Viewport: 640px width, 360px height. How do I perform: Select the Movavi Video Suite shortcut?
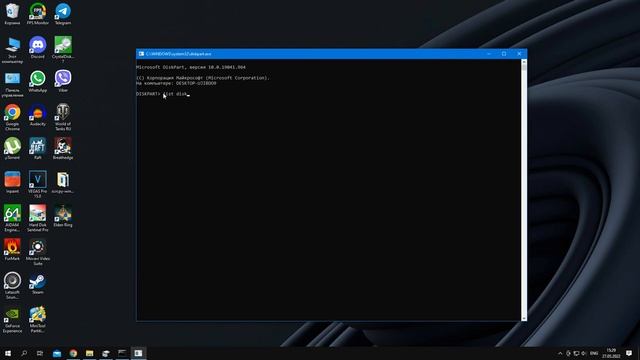pyautogui.click(x=38, y=252)
